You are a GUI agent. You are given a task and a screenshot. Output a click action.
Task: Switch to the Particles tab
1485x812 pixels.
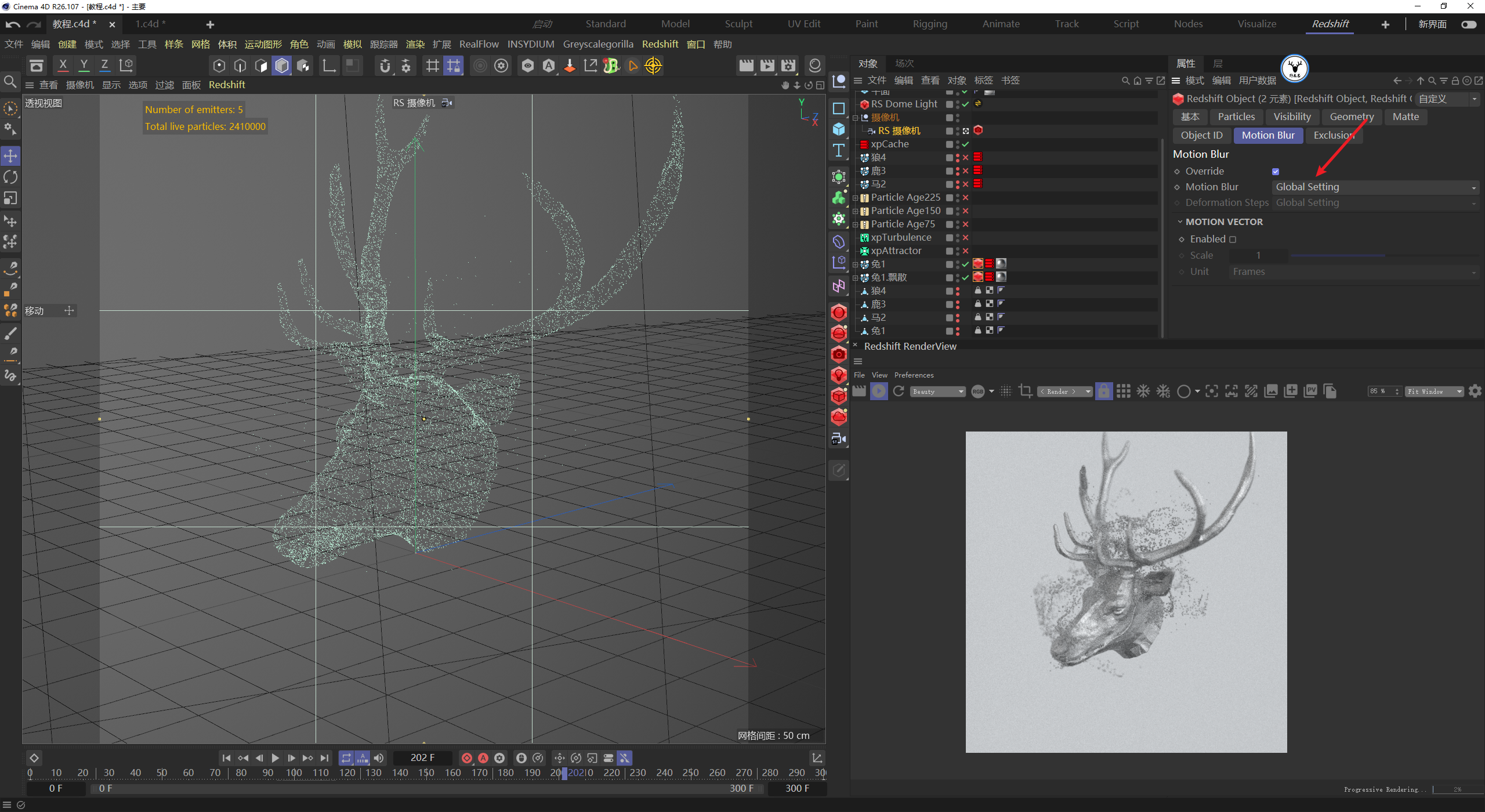coord(1236,117)
